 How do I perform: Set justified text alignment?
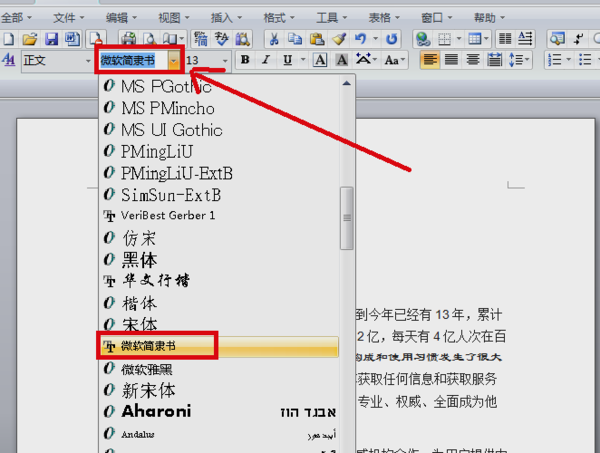point(452,60)
